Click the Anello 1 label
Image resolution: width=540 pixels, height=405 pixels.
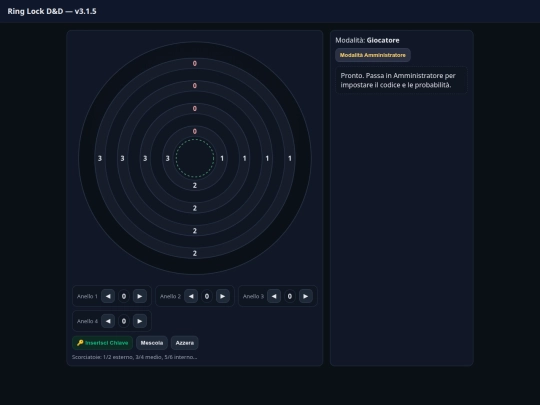[x=87, y=296]
